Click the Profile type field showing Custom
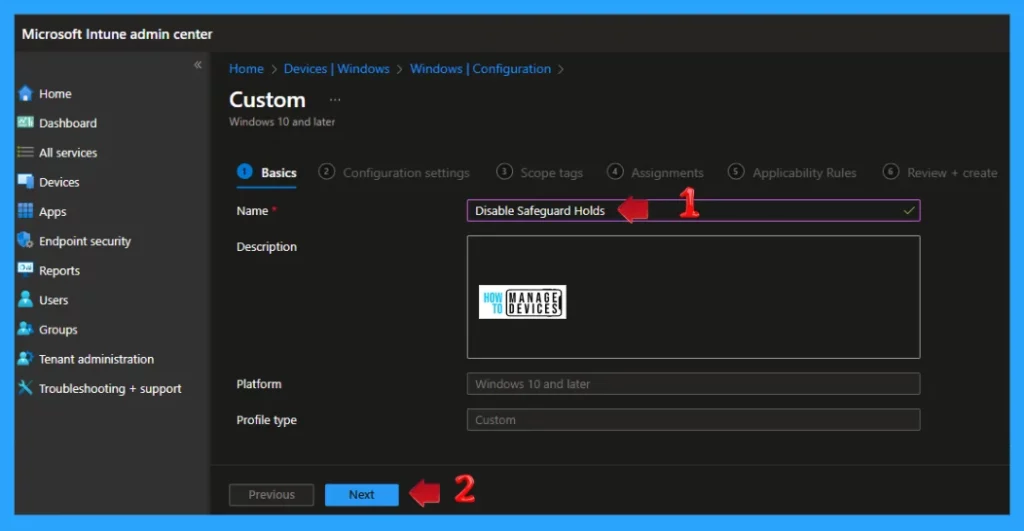The image size is (1024, 531). pos(693,419)
